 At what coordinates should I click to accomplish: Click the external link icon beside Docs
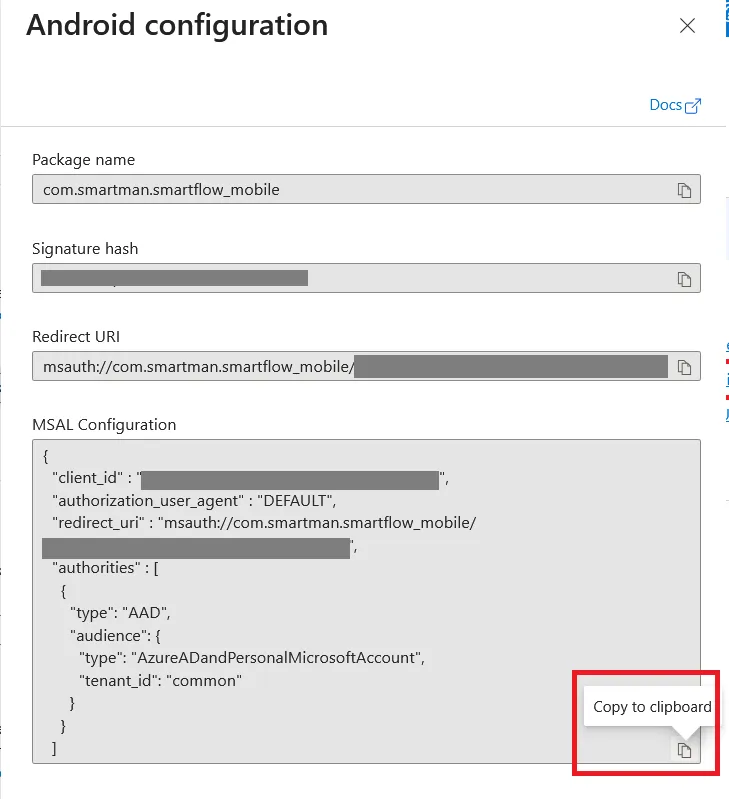693,106
